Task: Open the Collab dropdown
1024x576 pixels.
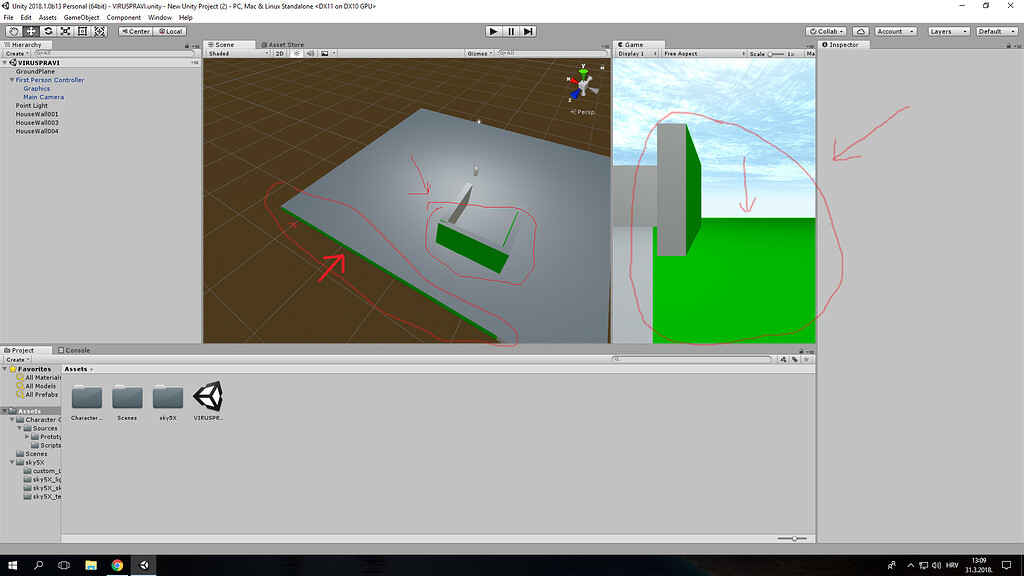Action: [x=828, y=31]
